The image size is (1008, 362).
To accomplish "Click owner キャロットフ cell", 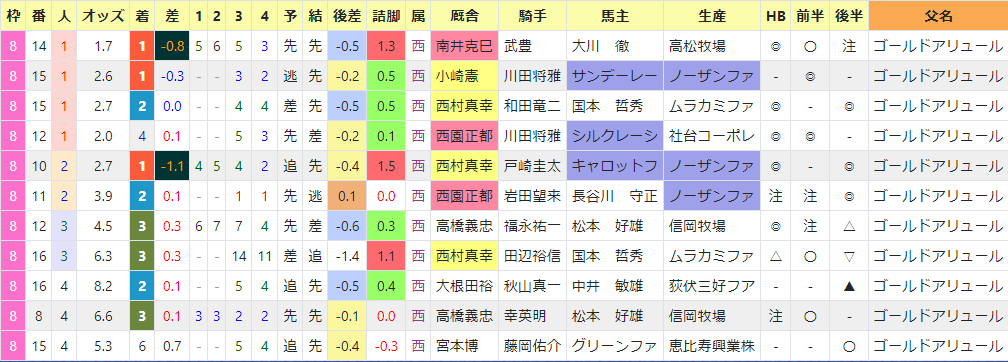I will (x=615, y=166).
